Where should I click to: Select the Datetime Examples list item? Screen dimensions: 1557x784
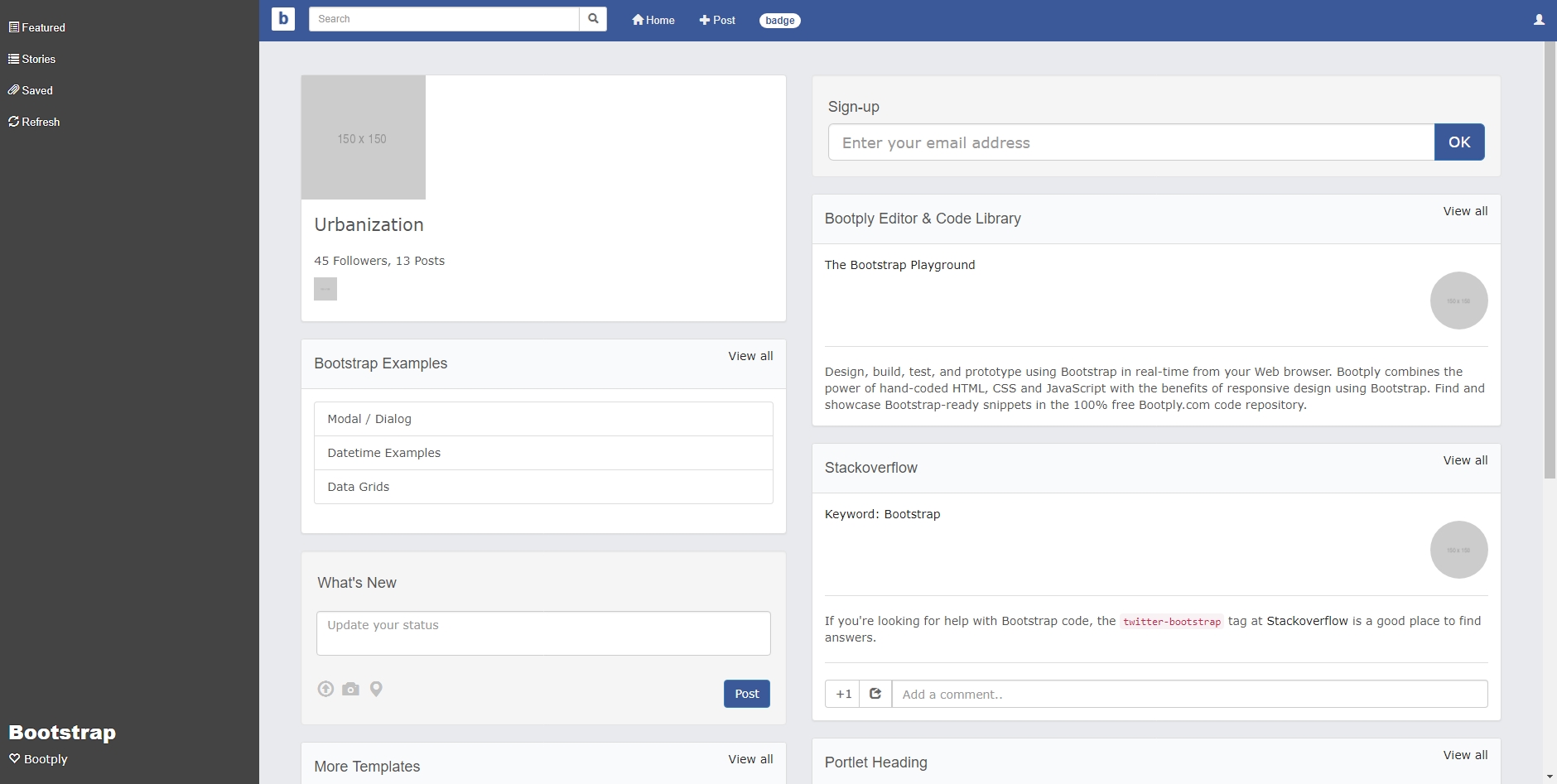(543, 453)
